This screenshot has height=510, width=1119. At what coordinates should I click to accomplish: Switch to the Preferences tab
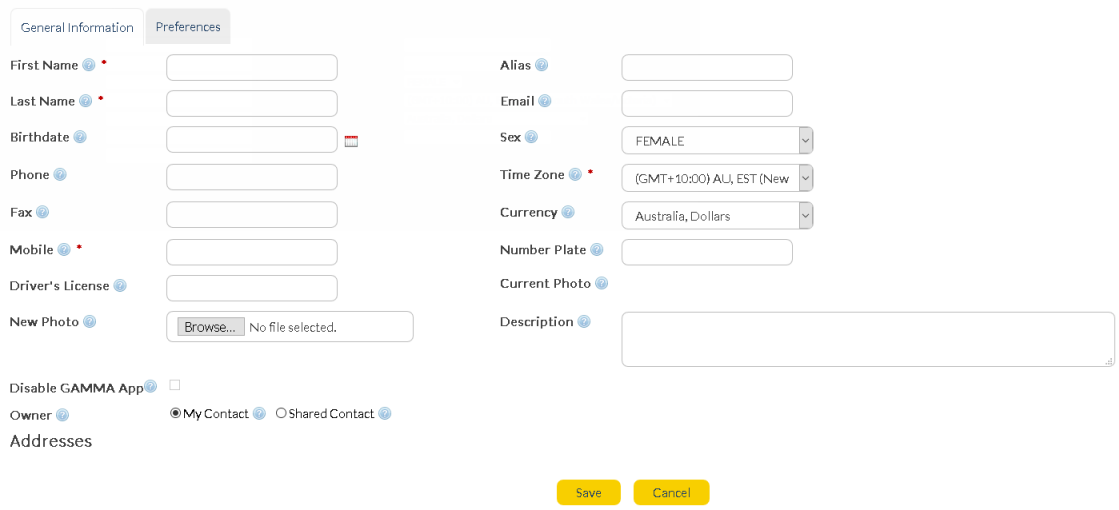click(x=188, y=27)
